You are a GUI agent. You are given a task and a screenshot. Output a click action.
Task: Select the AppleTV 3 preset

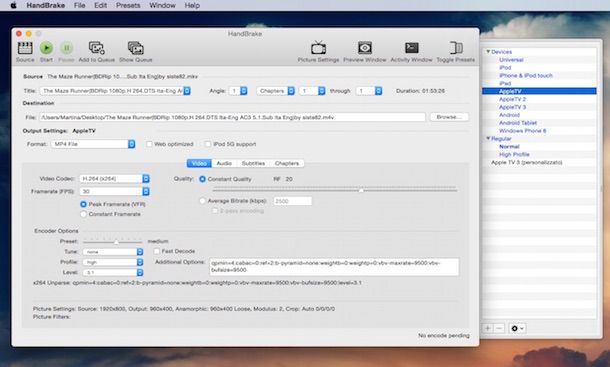[512, 107]
